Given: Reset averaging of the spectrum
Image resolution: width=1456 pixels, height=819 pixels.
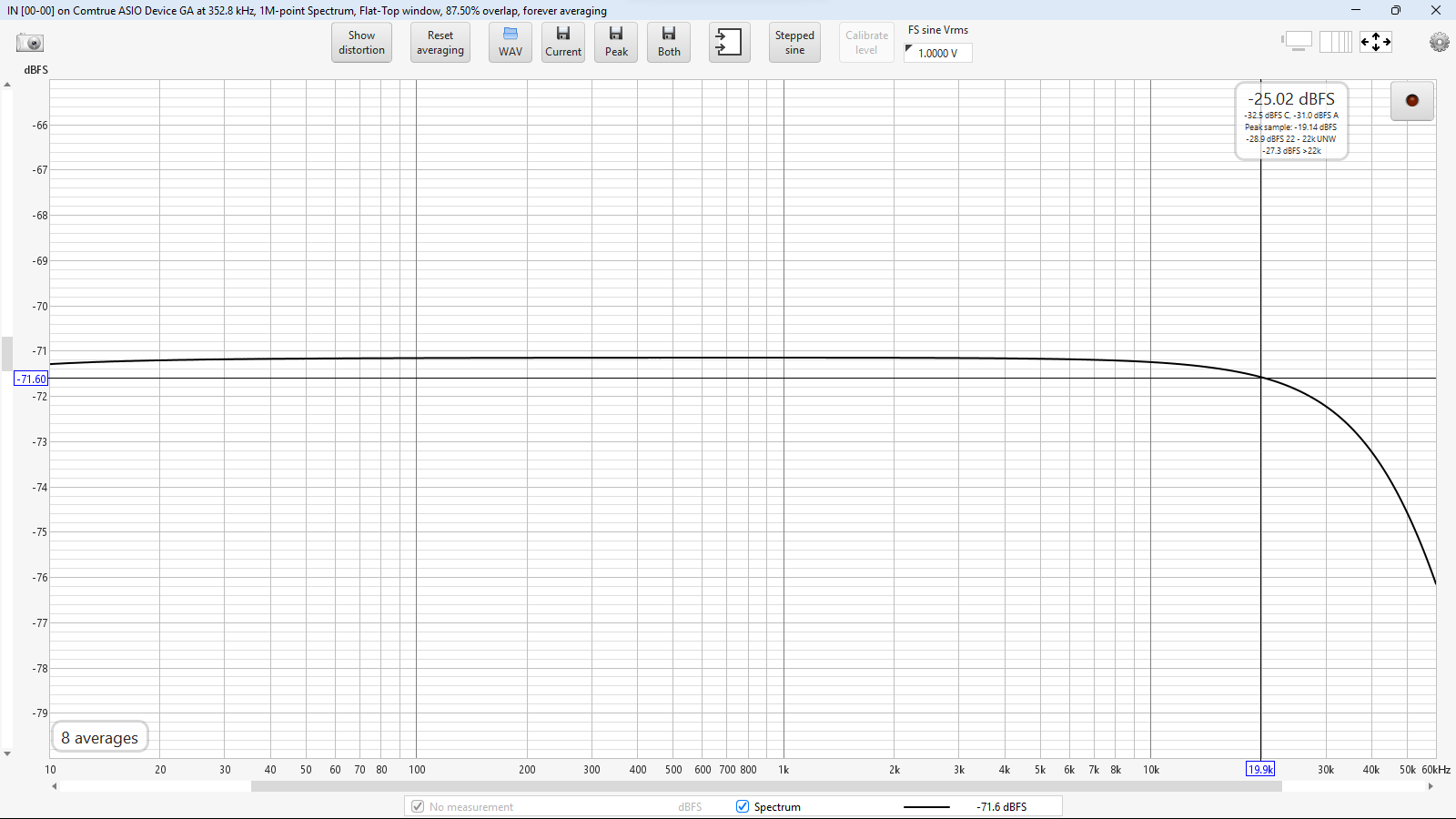Looking at the screenshot, I should (440, 43).
